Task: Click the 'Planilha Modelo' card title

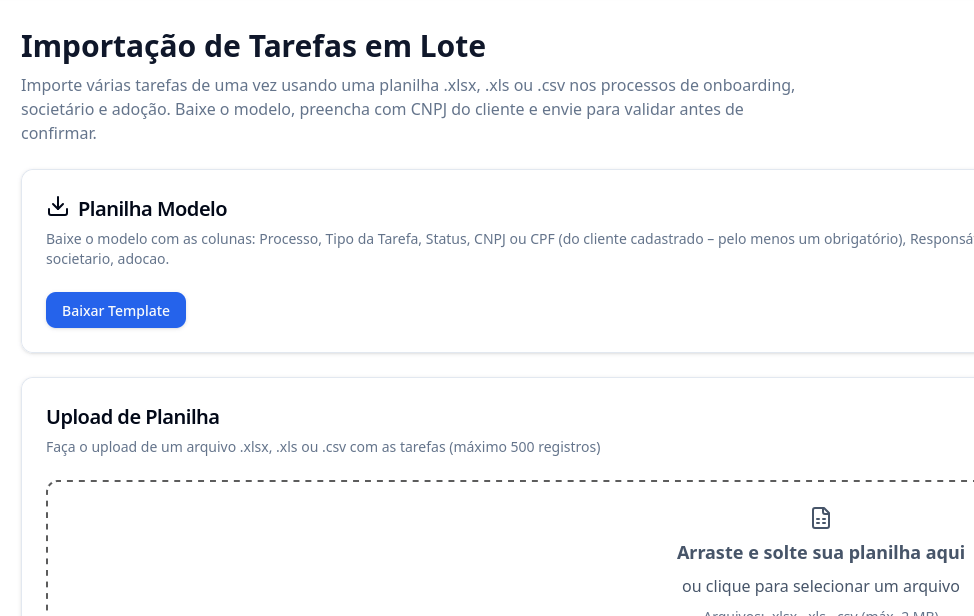Action: click(152, 208)
